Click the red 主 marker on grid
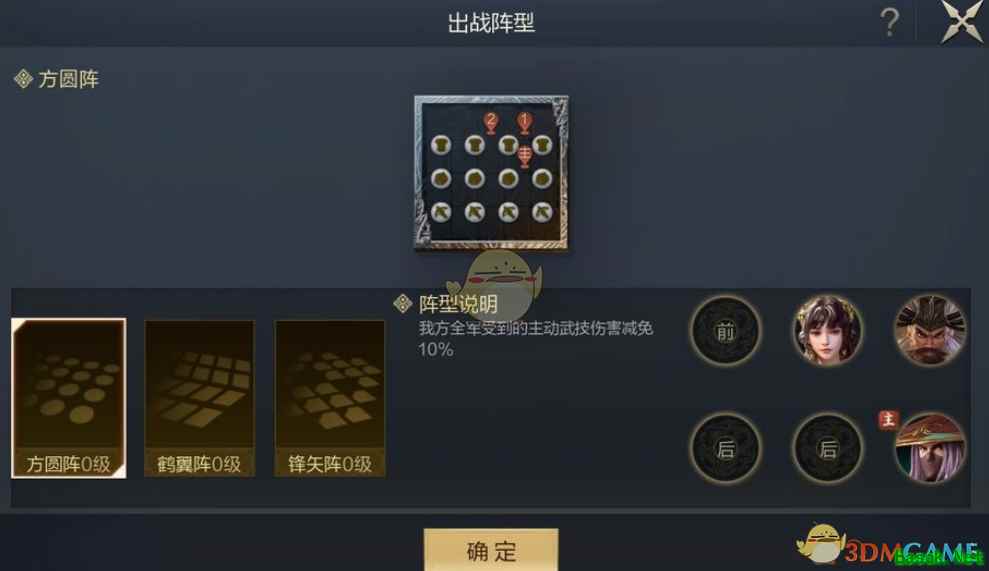Viewport: 989px width, 571px height. (524, 156)
